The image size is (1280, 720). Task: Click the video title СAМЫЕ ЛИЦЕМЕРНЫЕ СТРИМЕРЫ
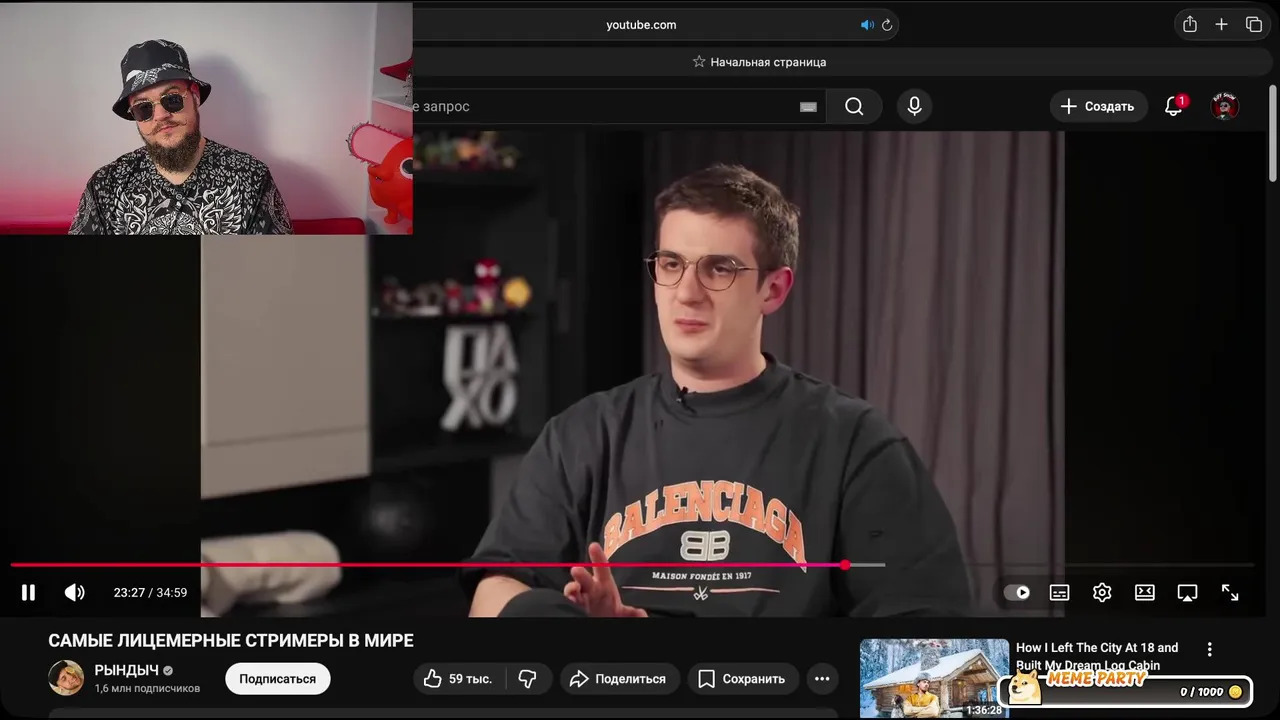[231, 641]
